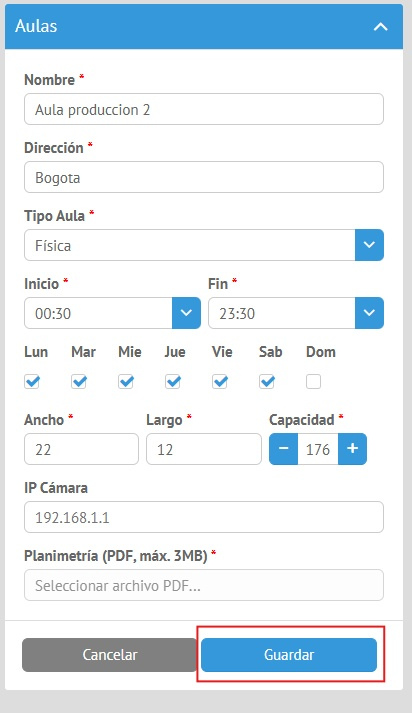
Task: Toggle the Vie checkbox
Action: pos(220,382)
